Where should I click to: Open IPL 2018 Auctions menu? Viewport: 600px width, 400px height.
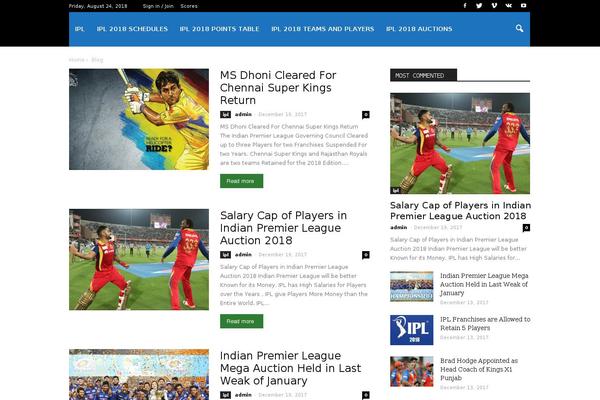(x=419, y=29)
